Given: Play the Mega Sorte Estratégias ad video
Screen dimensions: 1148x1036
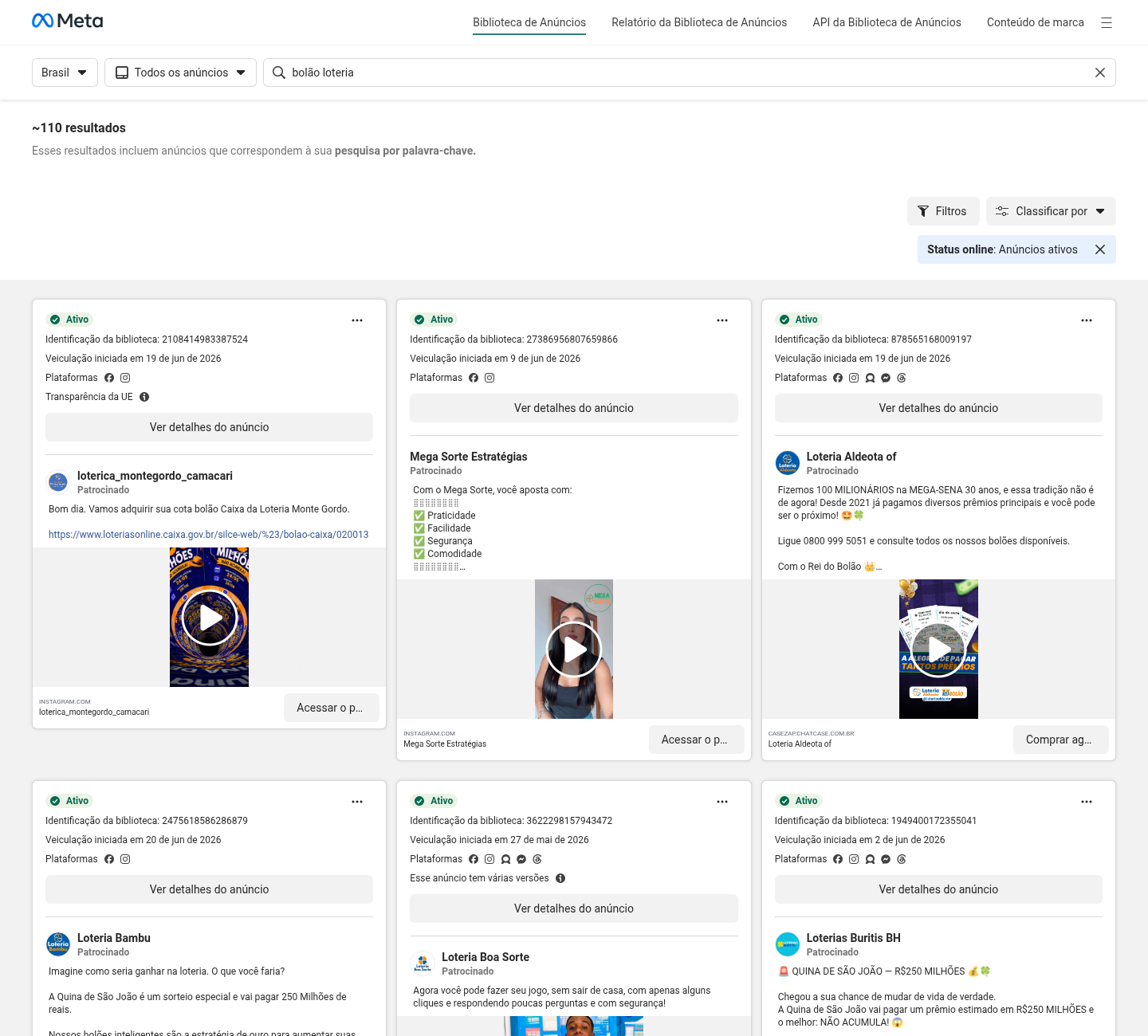Looking at the screenshot, I should (x=574, y=649).
